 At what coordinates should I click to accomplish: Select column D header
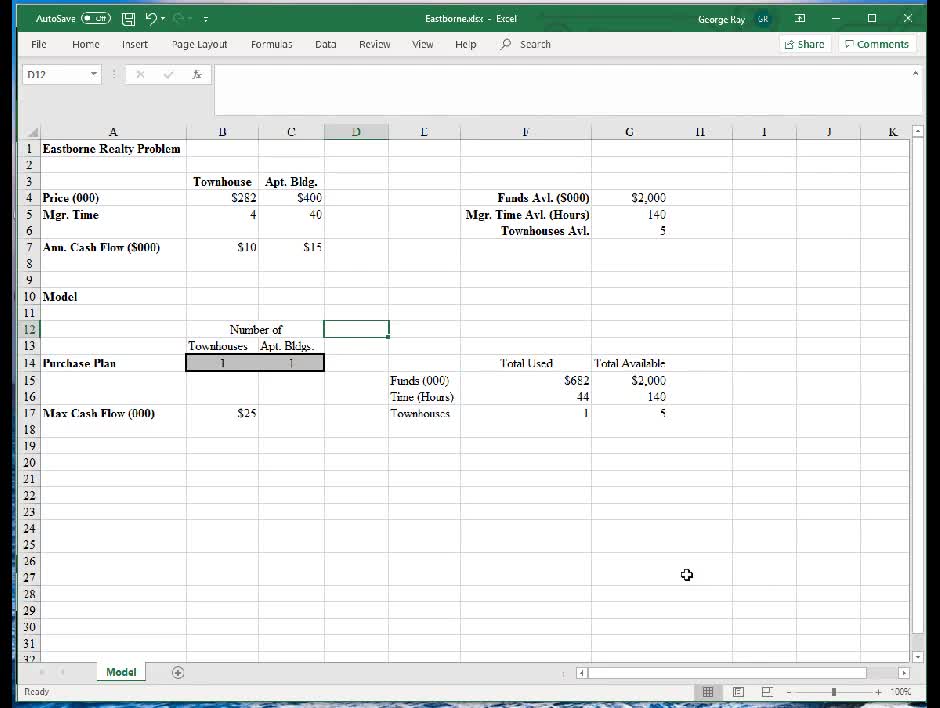pos(356,132)
